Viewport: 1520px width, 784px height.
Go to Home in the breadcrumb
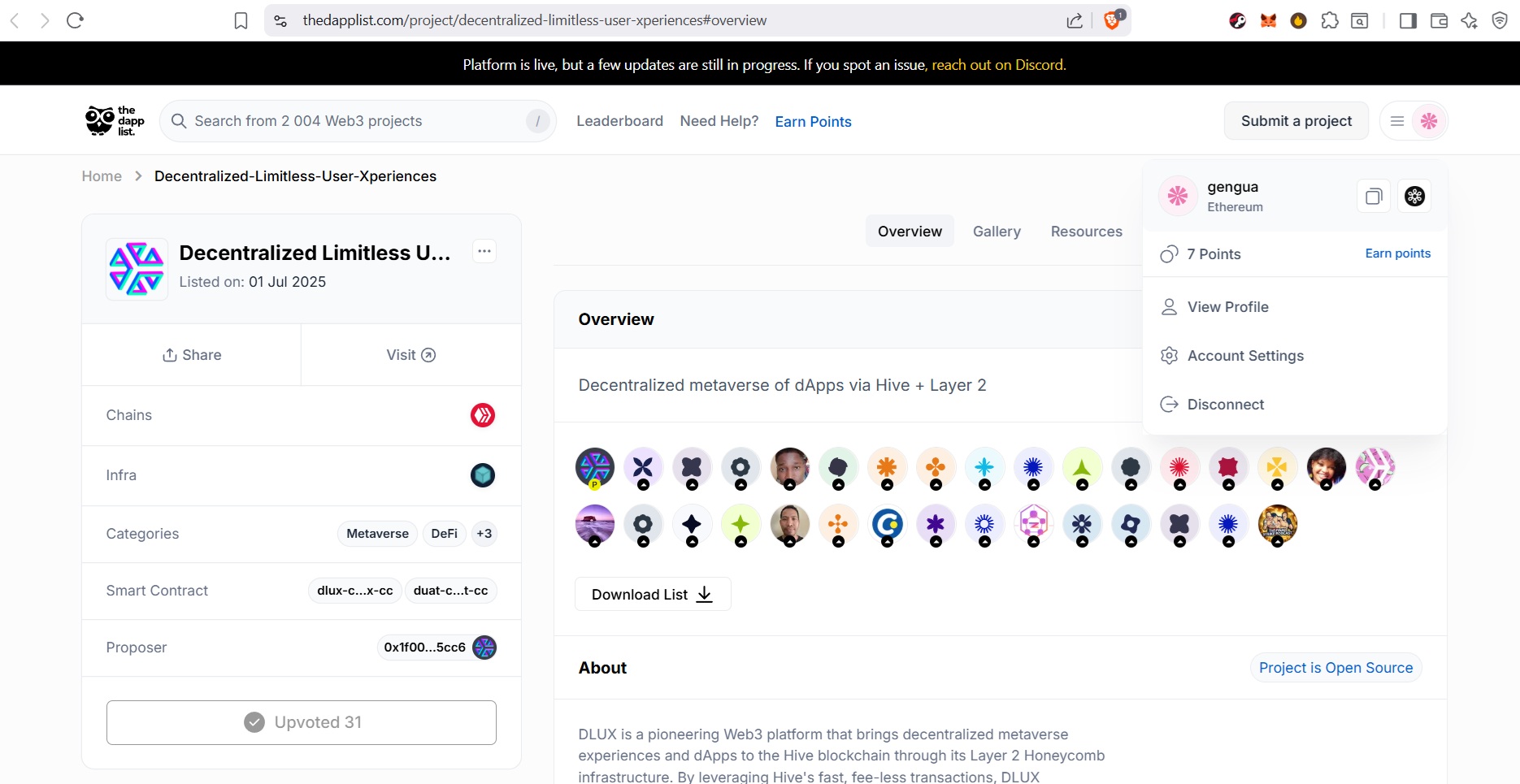[x=102, y=176]
